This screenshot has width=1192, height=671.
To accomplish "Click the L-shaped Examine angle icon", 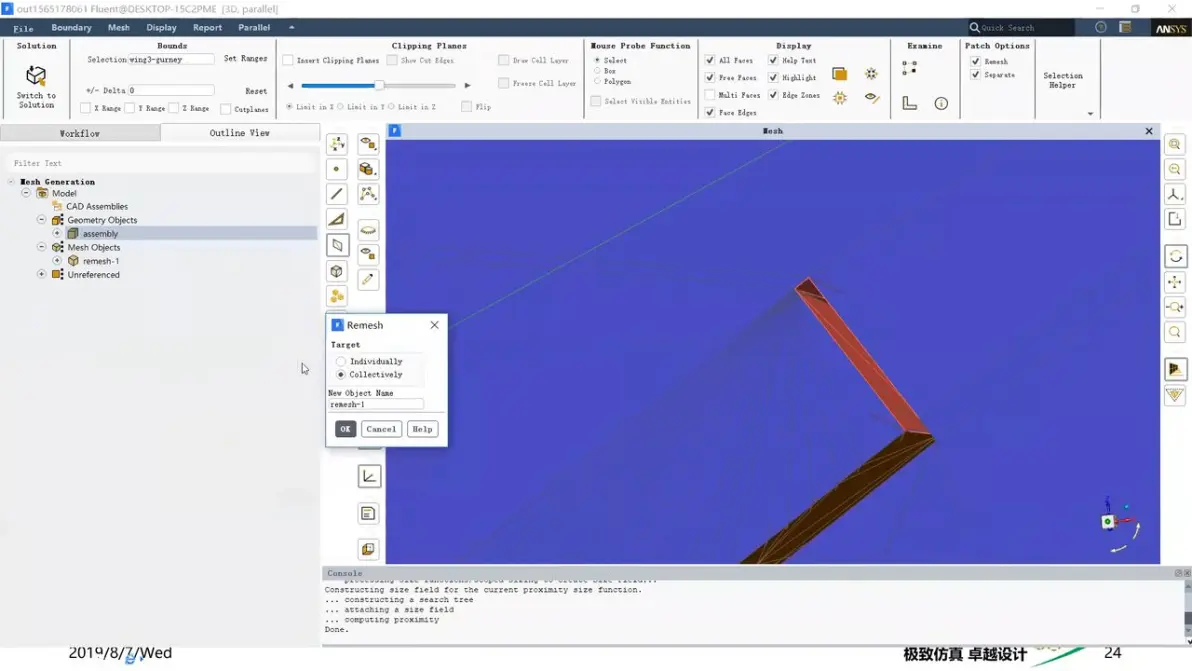I will (909, 103).
